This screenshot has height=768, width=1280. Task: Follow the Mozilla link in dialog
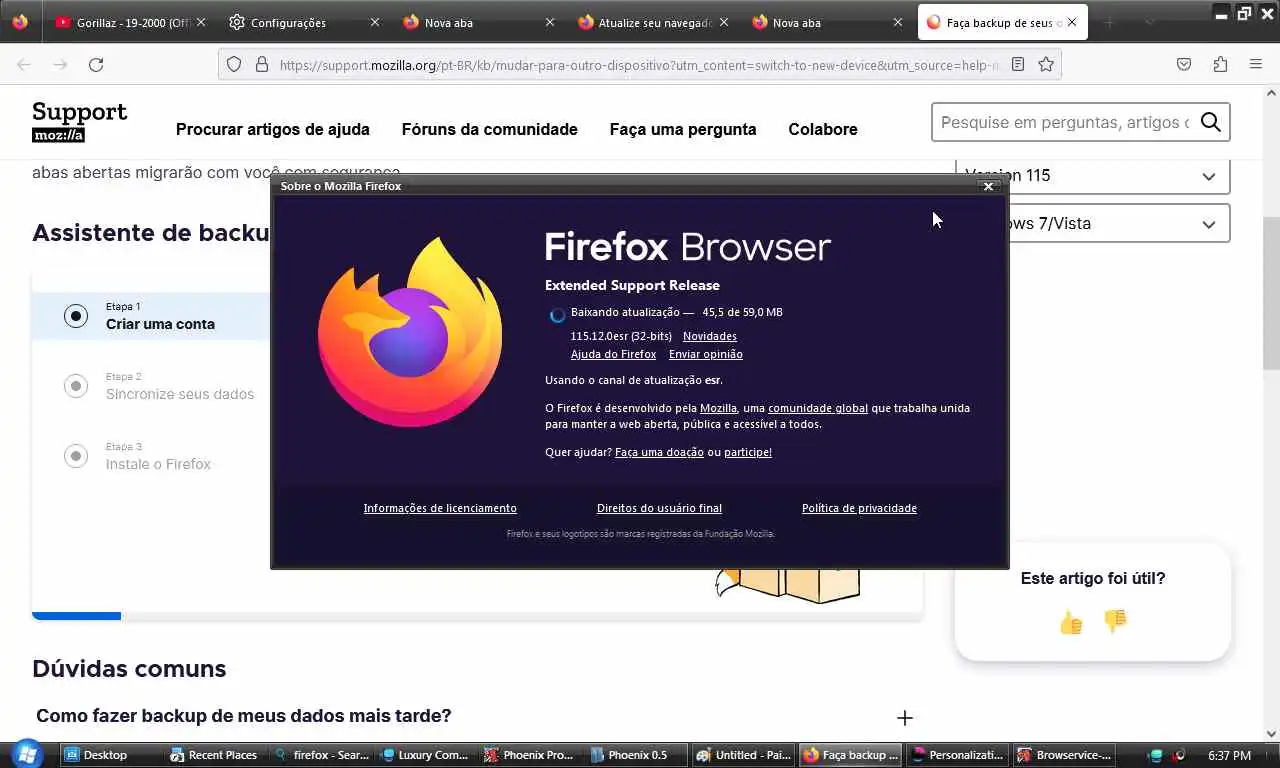718,408
